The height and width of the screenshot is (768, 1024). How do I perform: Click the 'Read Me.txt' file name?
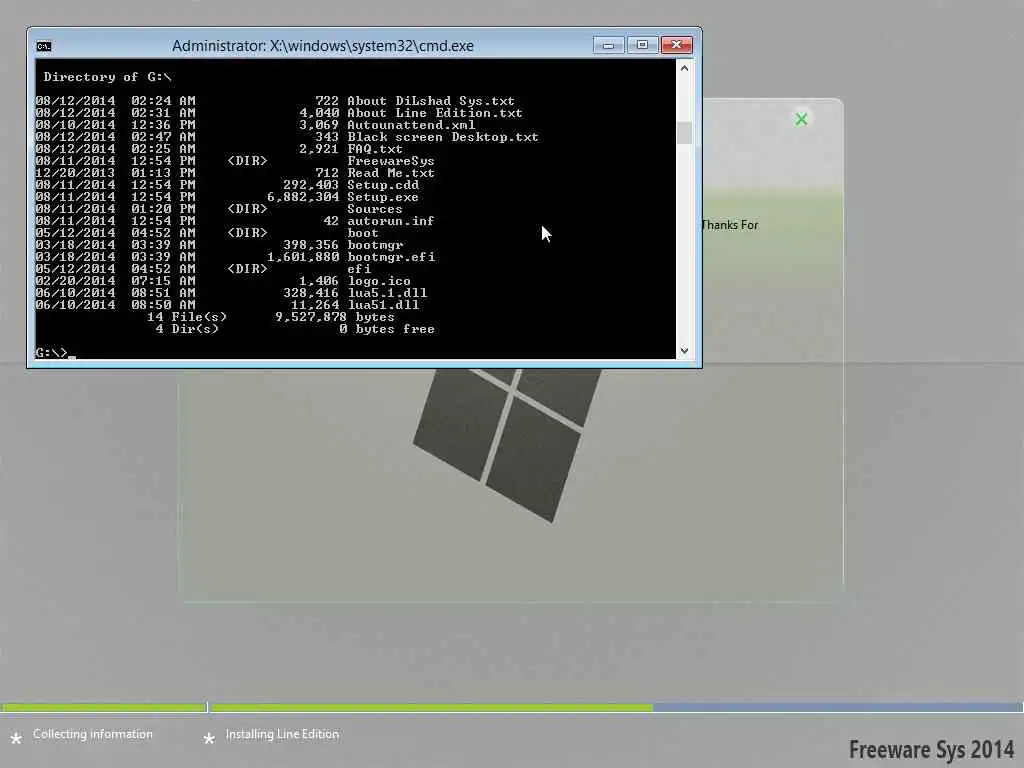(x=391, y=173)
